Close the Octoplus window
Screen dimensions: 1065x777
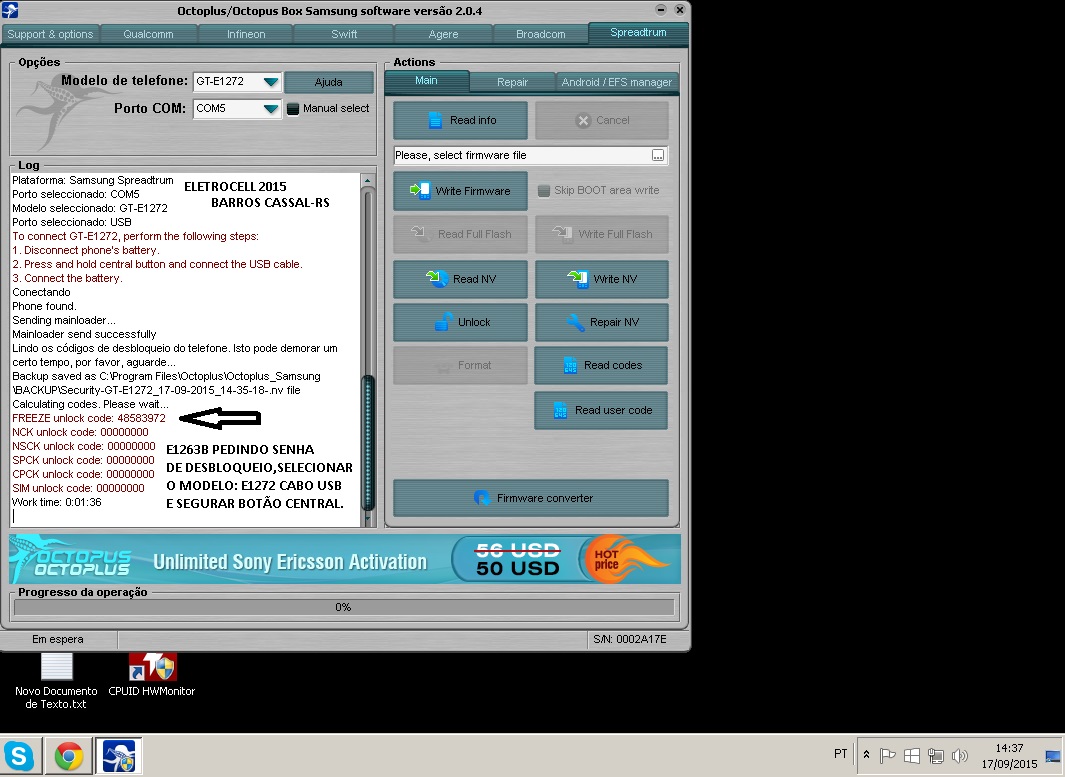[679, 10]
